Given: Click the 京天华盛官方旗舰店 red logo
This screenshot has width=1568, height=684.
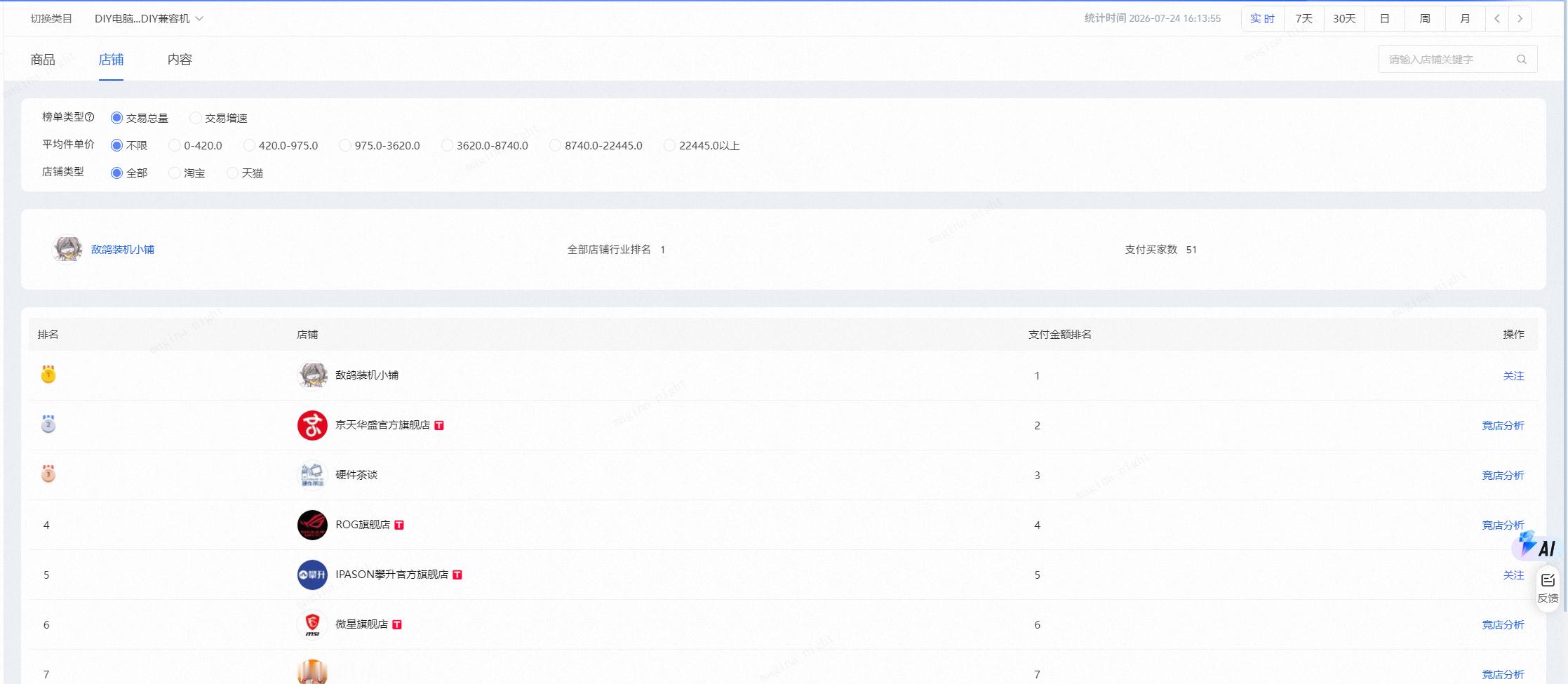Looking at the screenshot, I should (x=312, y=425).
